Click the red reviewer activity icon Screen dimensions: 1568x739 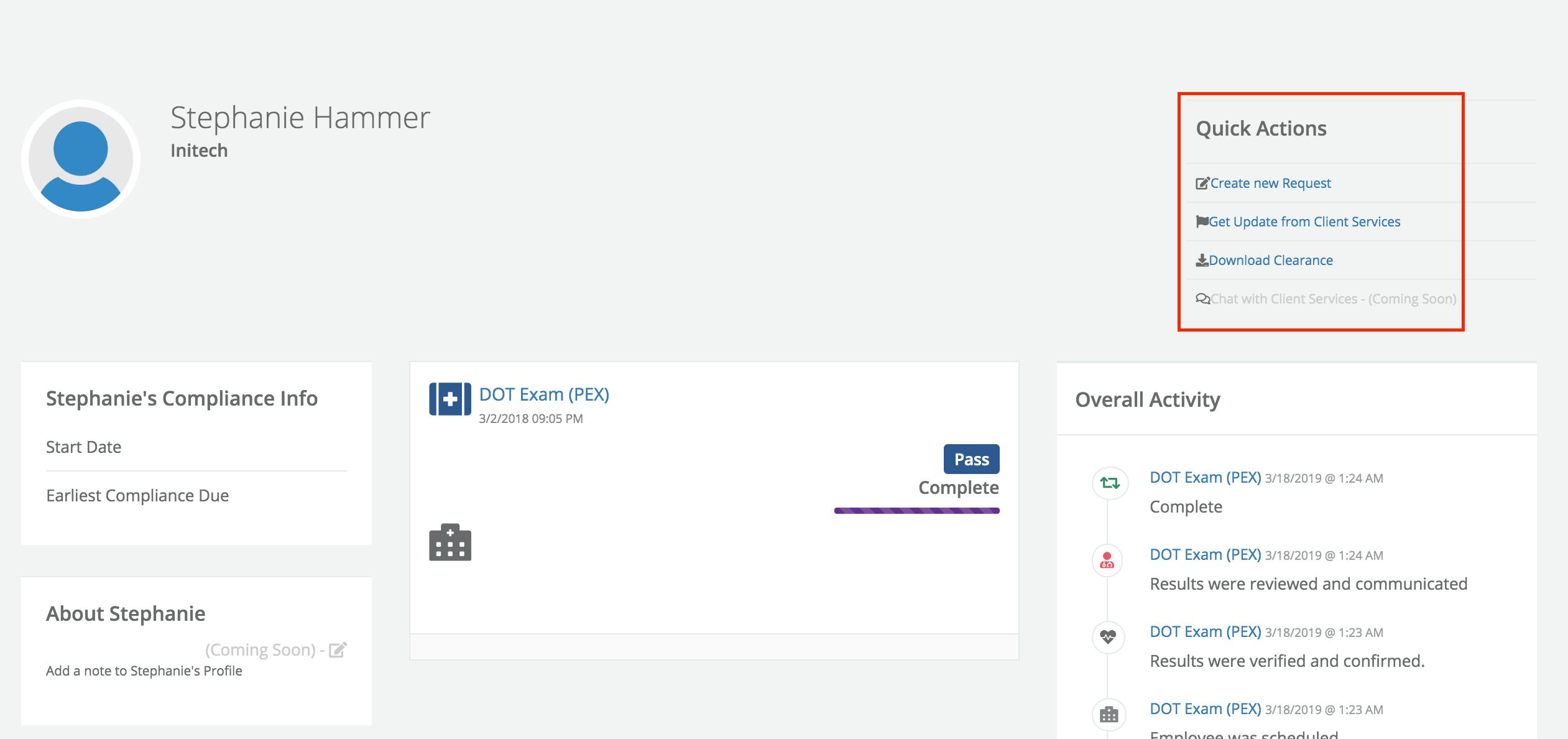1107,560
